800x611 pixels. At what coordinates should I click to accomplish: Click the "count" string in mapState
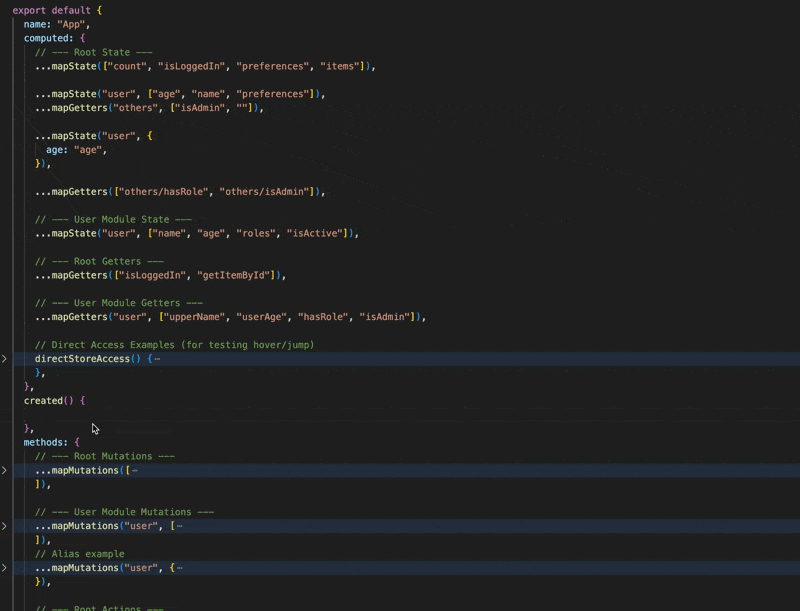pos(127,66)
